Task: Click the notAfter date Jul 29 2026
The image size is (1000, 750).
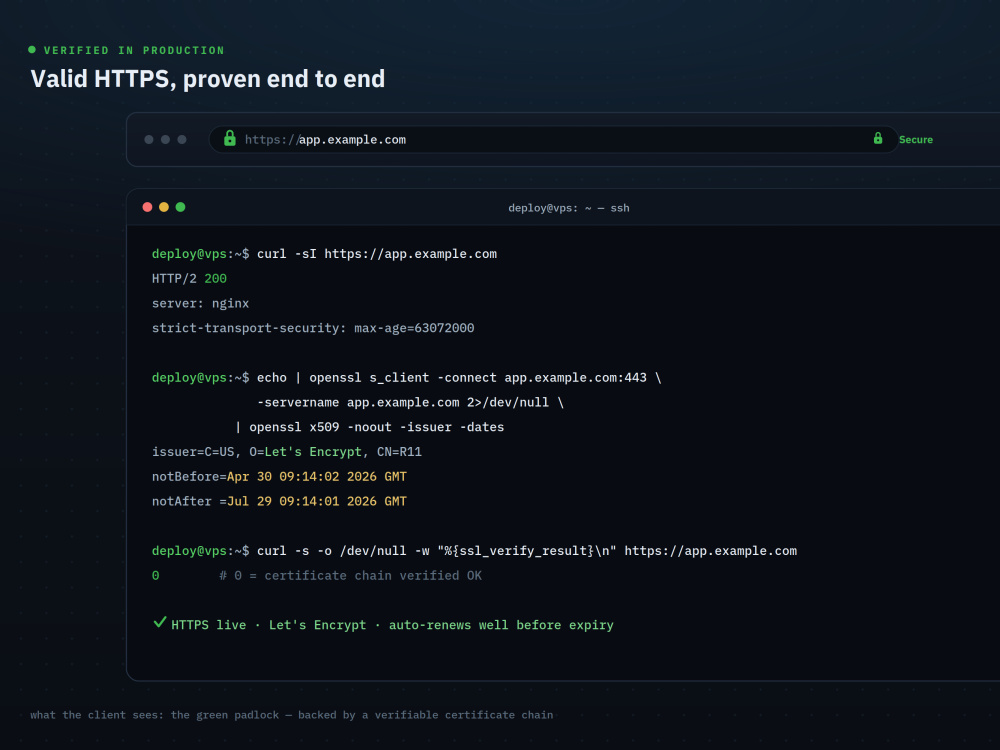Action: (x=317, y=502)
